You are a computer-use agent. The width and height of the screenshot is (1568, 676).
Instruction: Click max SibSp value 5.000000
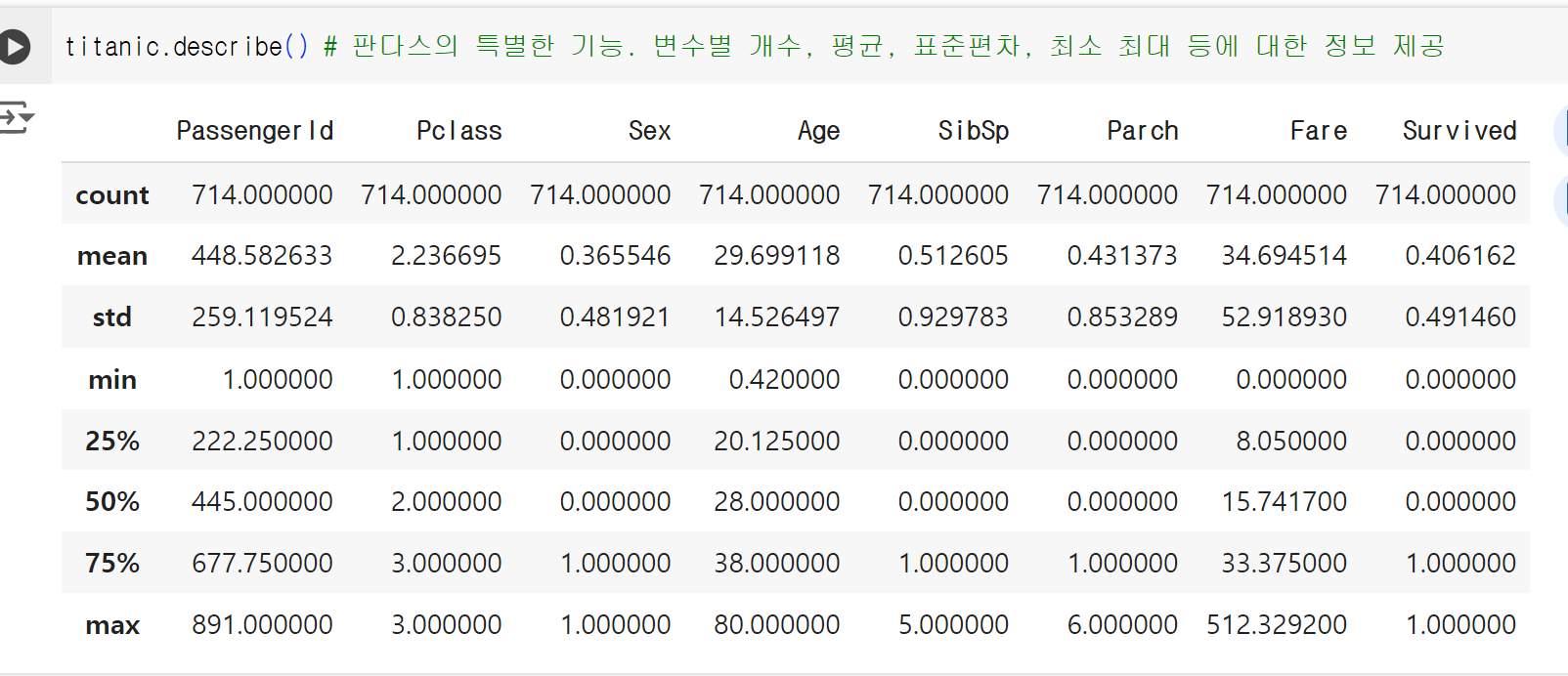[953, 624]
